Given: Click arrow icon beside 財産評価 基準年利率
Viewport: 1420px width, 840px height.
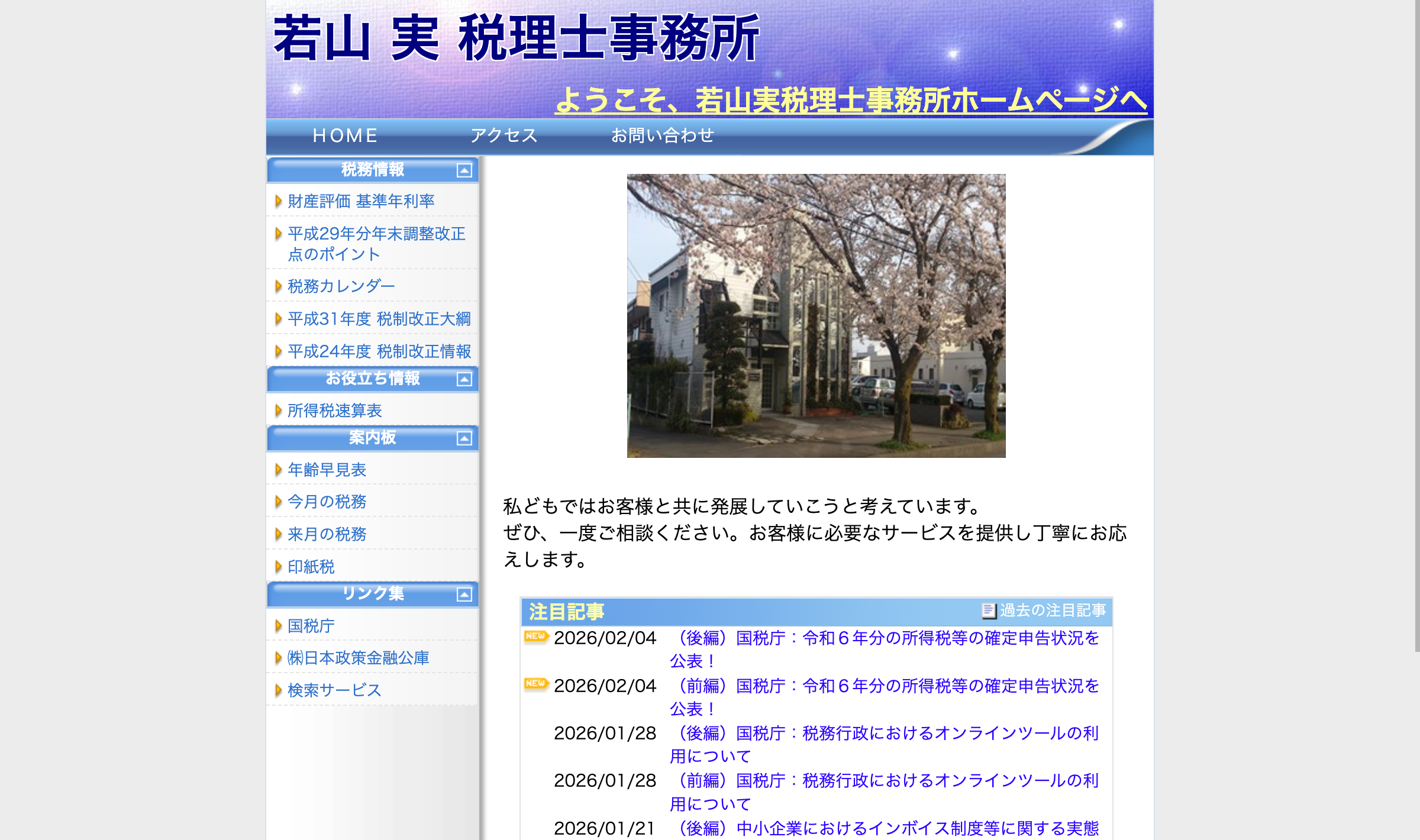Looking at the screenshot, I should point(278,201).
